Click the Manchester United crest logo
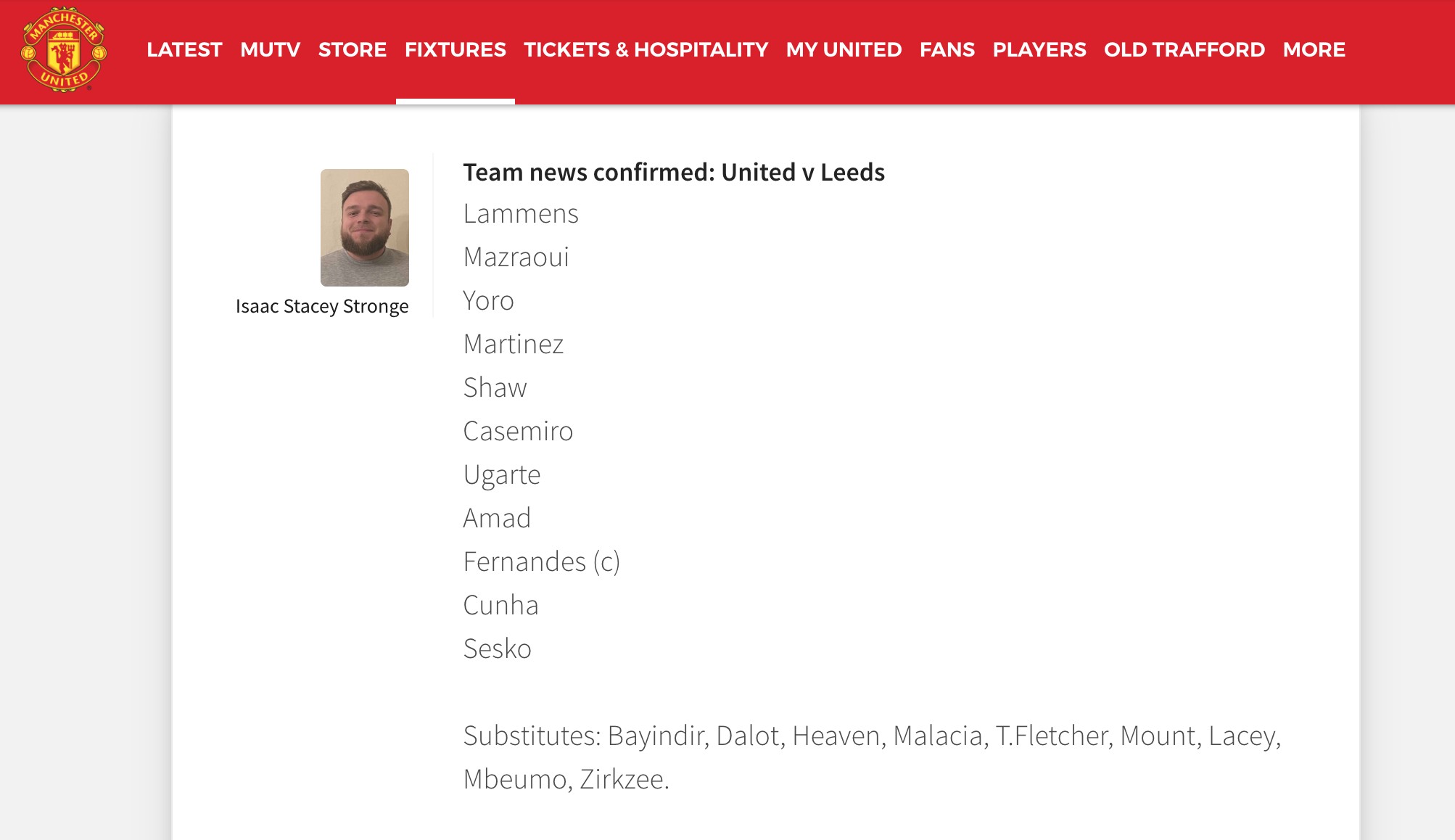This screenshot has height=840, width=1455. coord(64,49)
